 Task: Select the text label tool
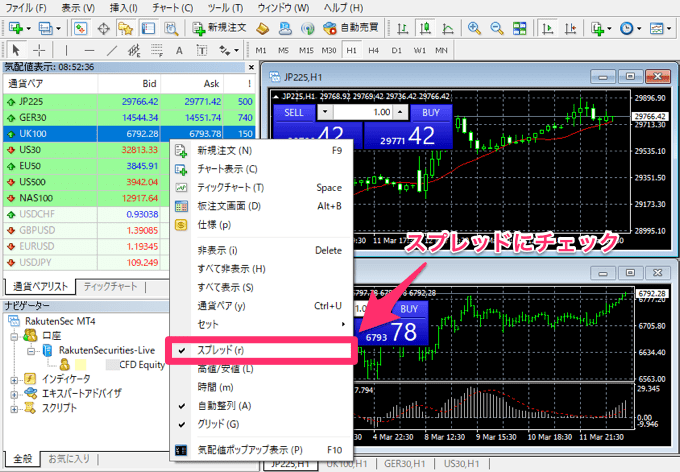[202, 50]
